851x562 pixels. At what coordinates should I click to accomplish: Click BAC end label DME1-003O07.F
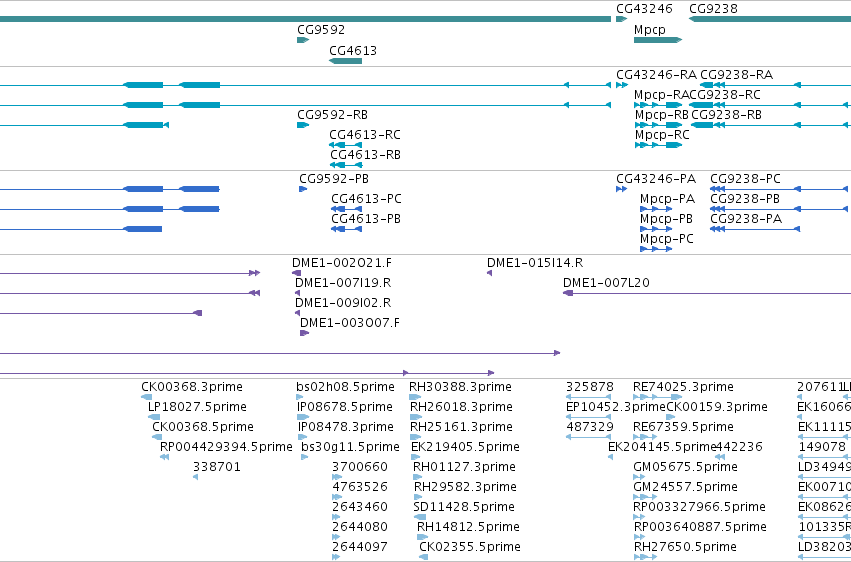(350, 323)
